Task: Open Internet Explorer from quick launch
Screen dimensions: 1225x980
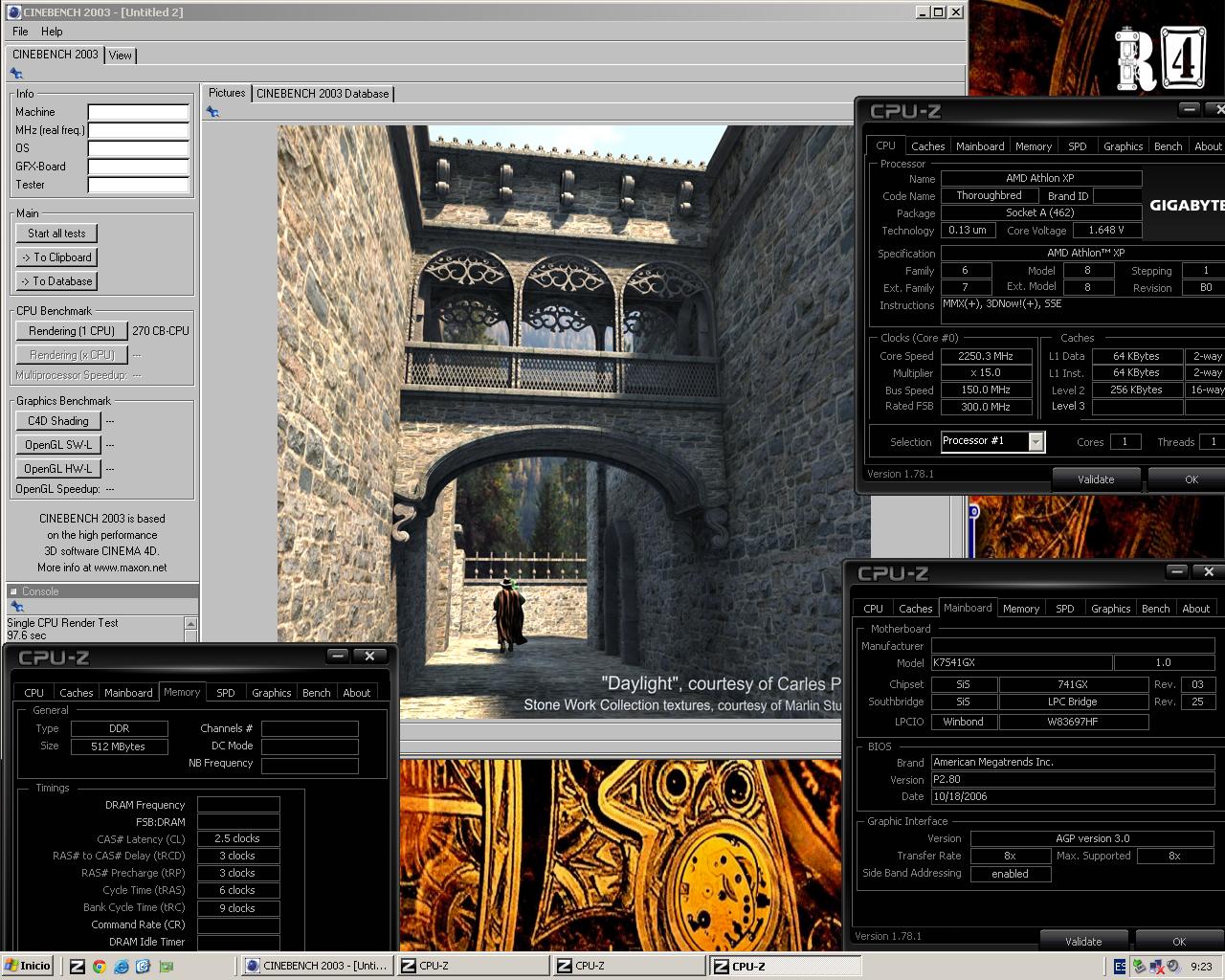Action: pyautogui.click(x=121, y=966)
